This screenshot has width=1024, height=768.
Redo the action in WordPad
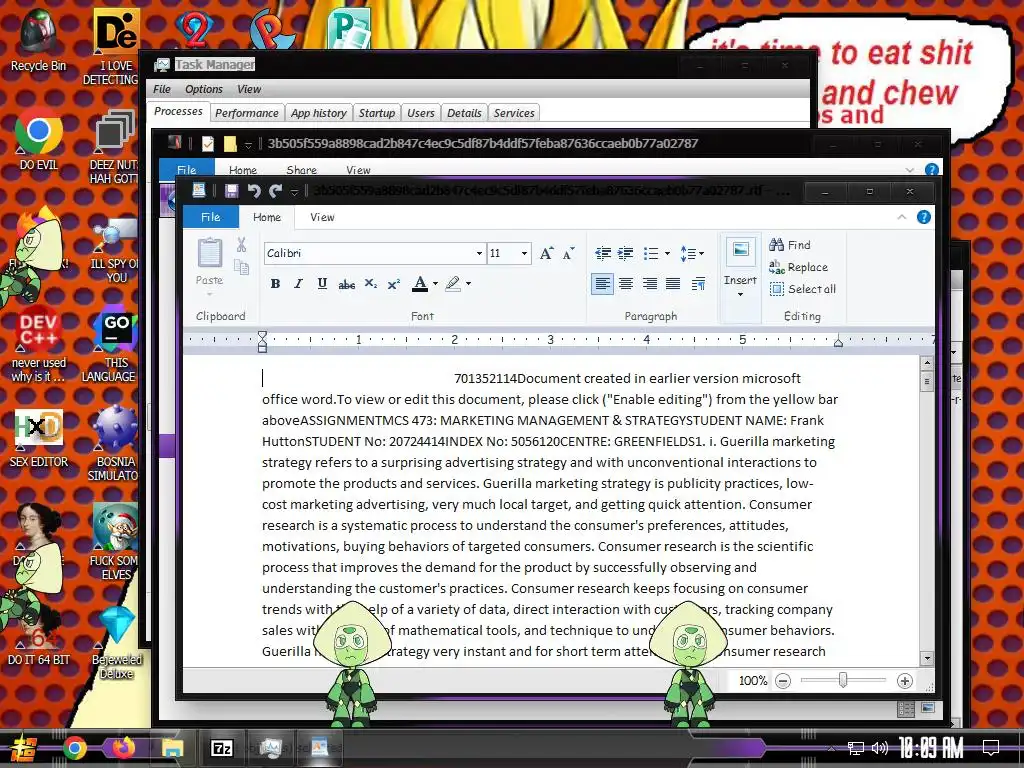point(275,191)
